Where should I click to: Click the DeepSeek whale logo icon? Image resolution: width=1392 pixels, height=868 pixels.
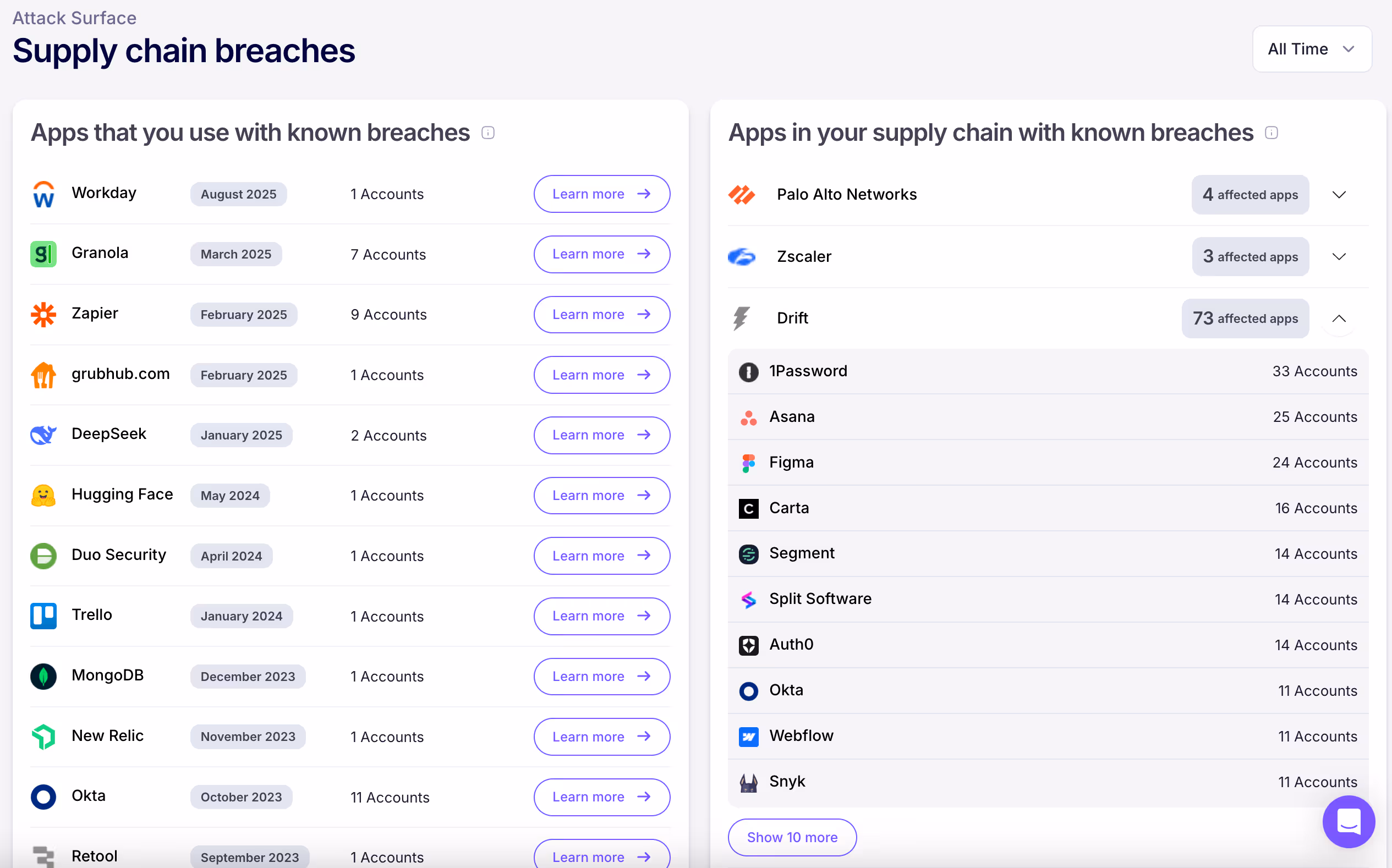point(43,435)
